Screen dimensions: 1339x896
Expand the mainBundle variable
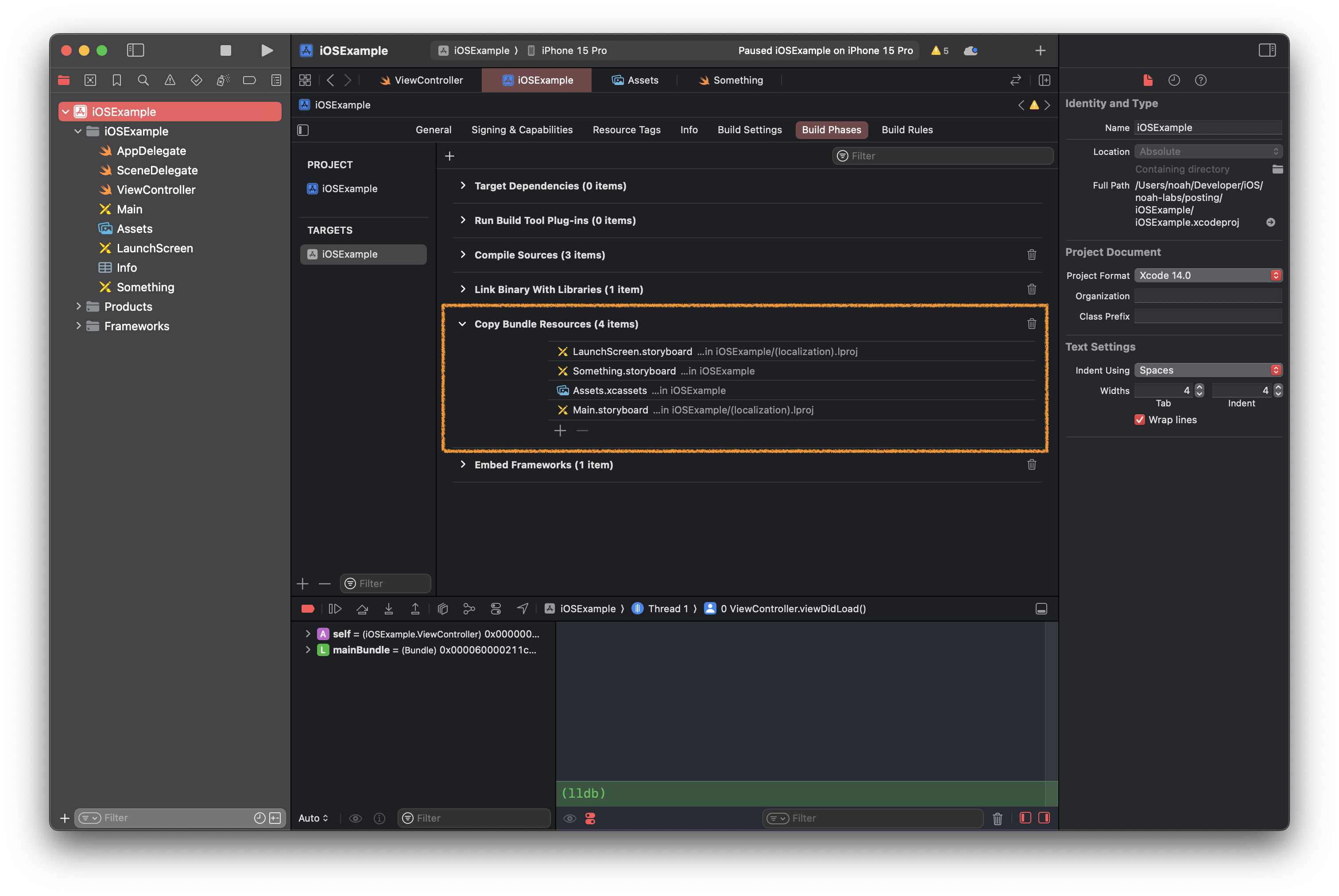(x=308, y=650)
